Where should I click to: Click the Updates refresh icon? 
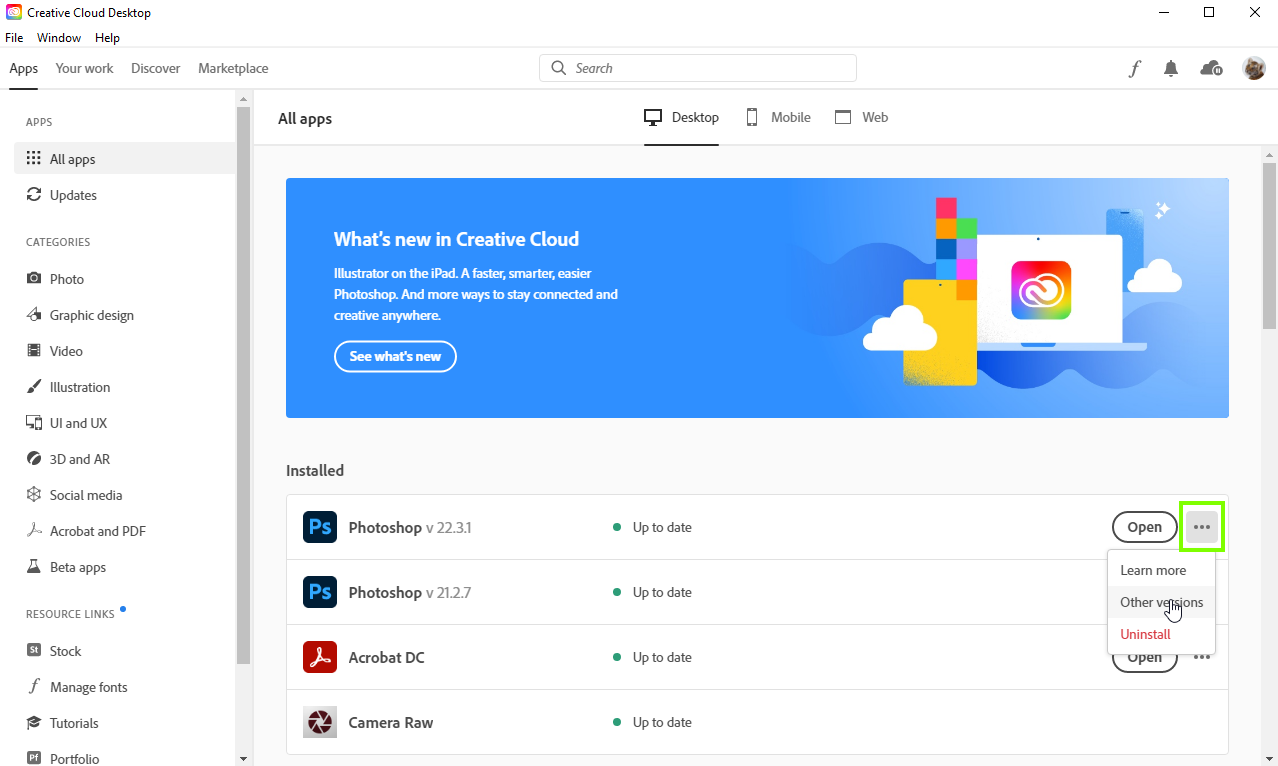click(34, 195)
